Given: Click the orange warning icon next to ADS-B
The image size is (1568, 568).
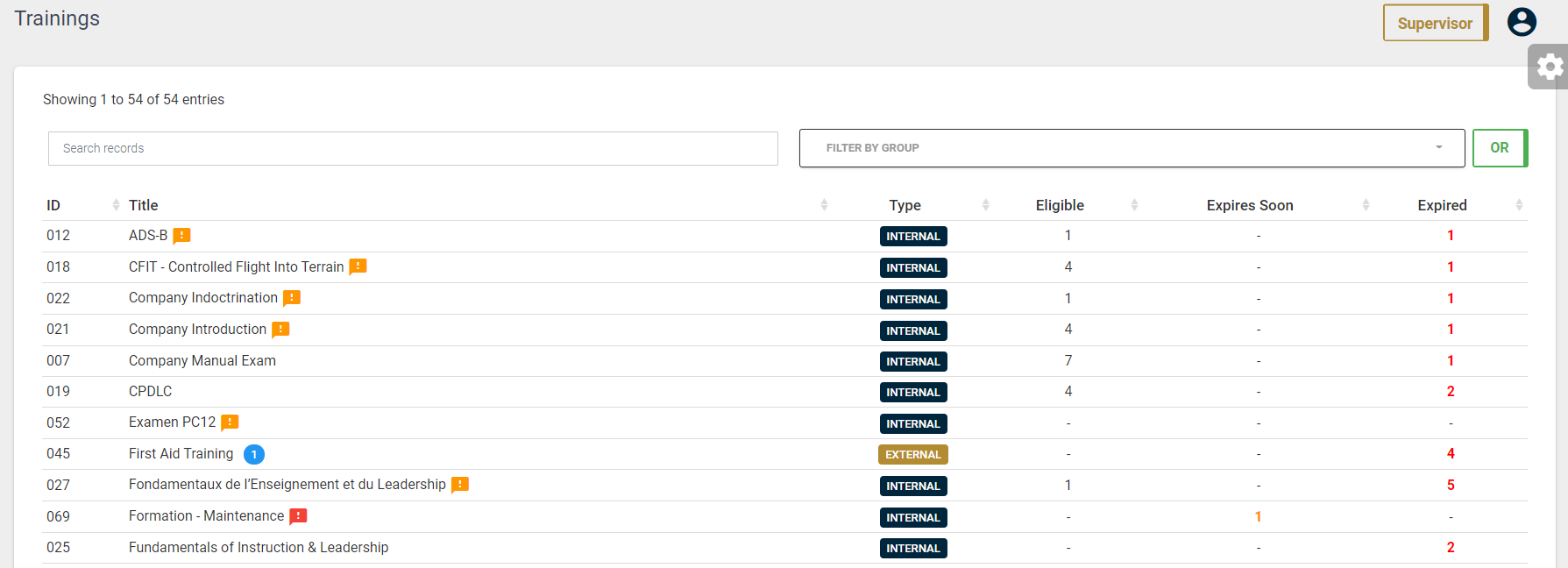Looking at the screenshot, I should [181, 236].
